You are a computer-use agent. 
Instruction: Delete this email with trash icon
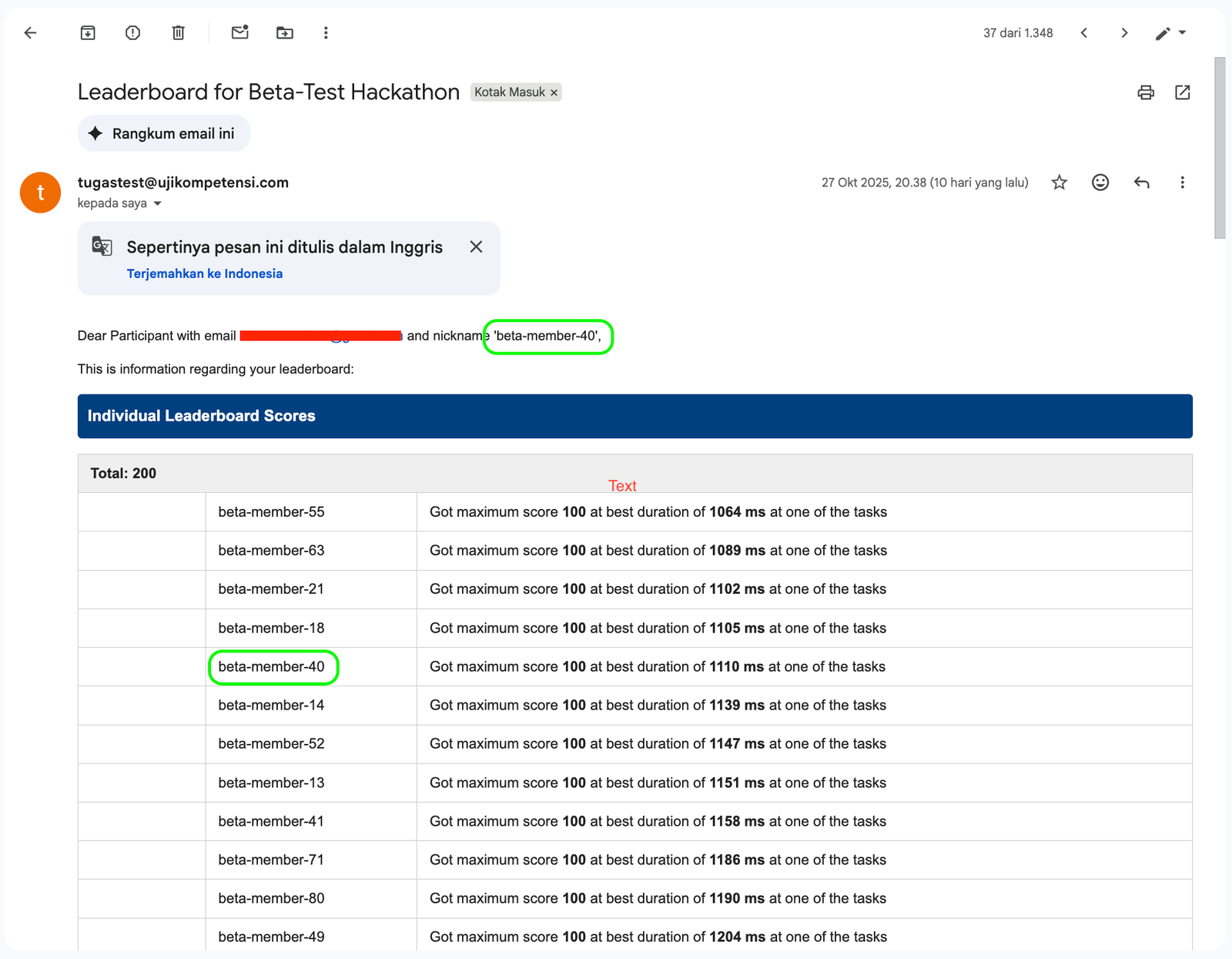[178, 32]
